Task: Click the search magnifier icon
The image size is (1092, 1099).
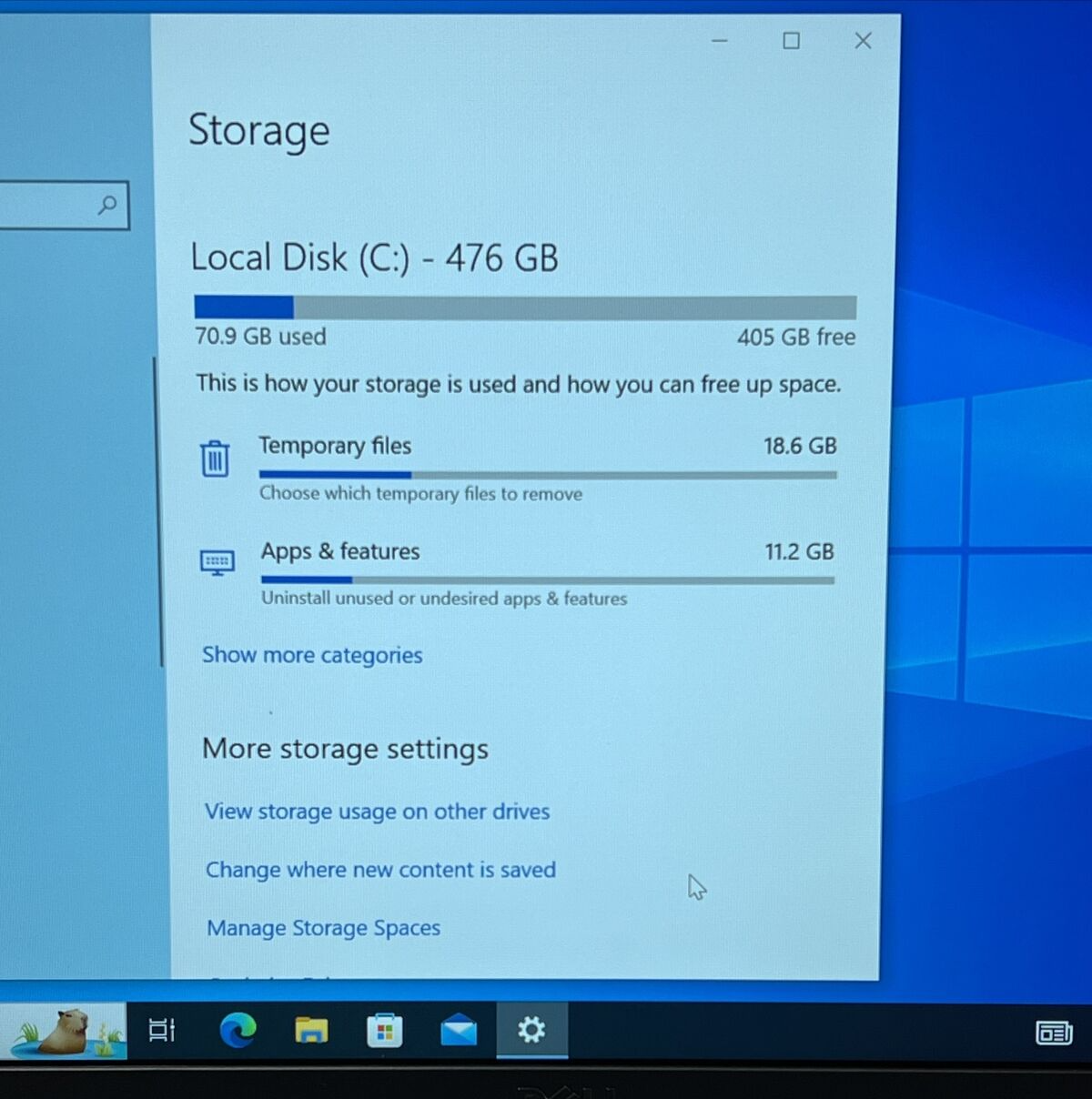Action: [108, 205]
